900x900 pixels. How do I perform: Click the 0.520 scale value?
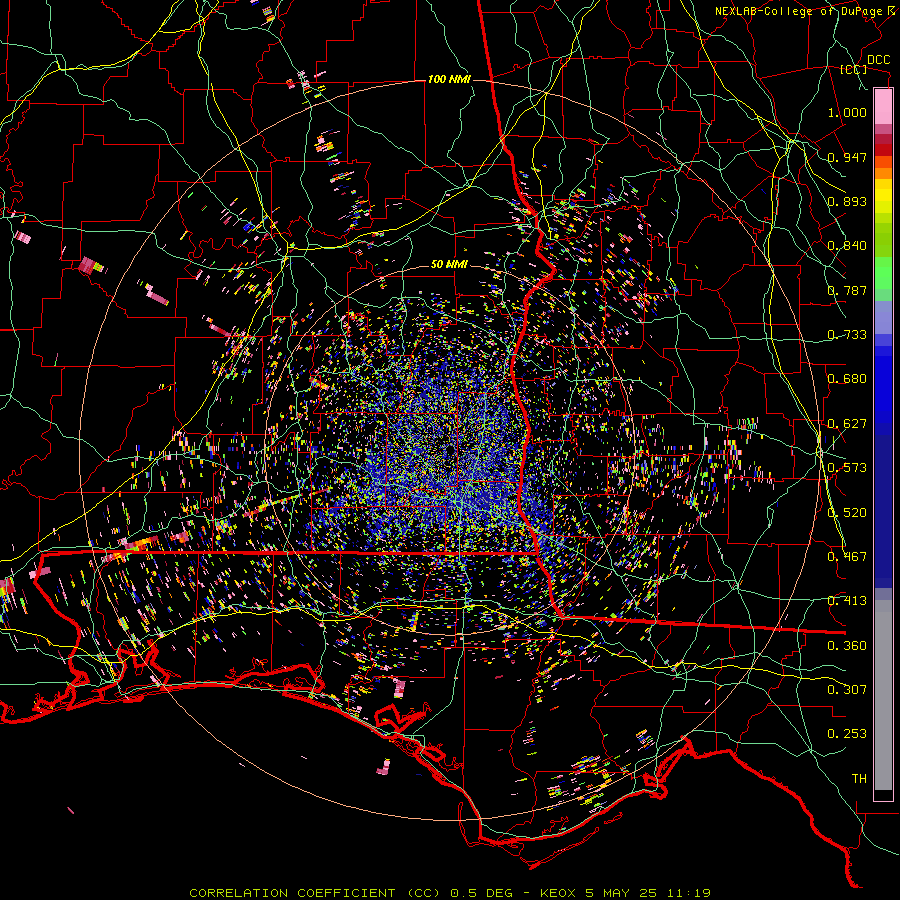(x=847, y=513)
